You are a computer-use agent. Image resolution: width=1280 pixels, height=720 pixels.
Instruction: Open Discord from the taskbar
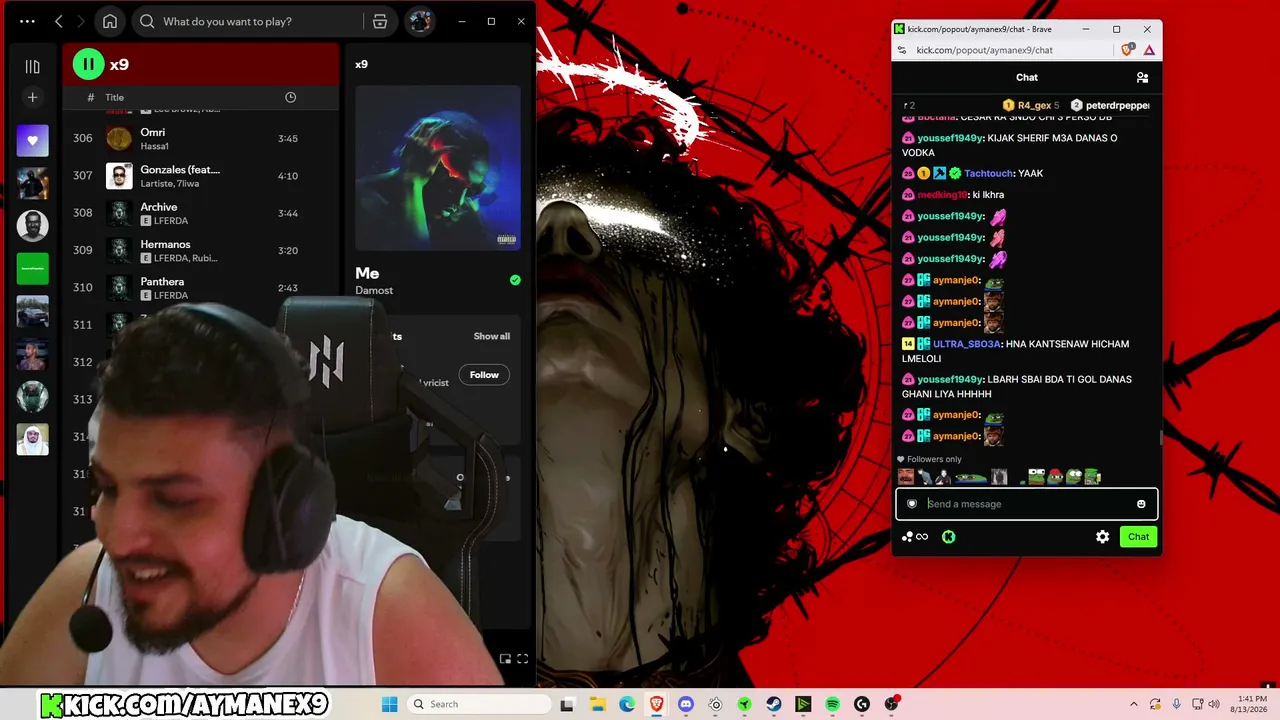(685, 704)
